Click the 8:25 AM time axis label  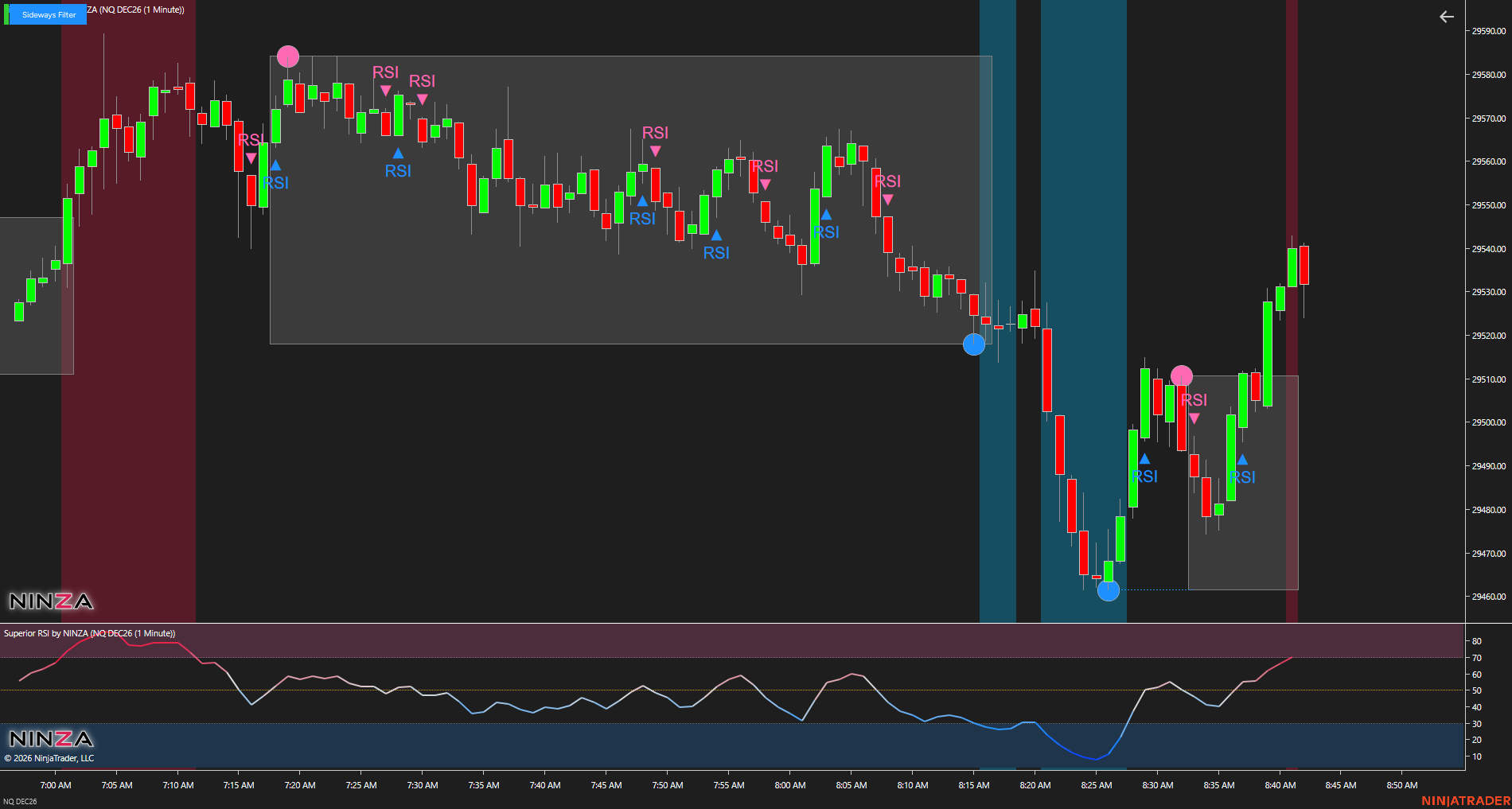coord(1097,785)
